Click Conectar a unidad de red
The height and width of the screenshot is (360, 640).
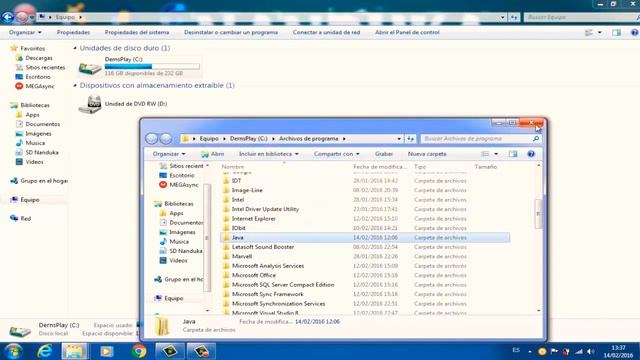326,32
